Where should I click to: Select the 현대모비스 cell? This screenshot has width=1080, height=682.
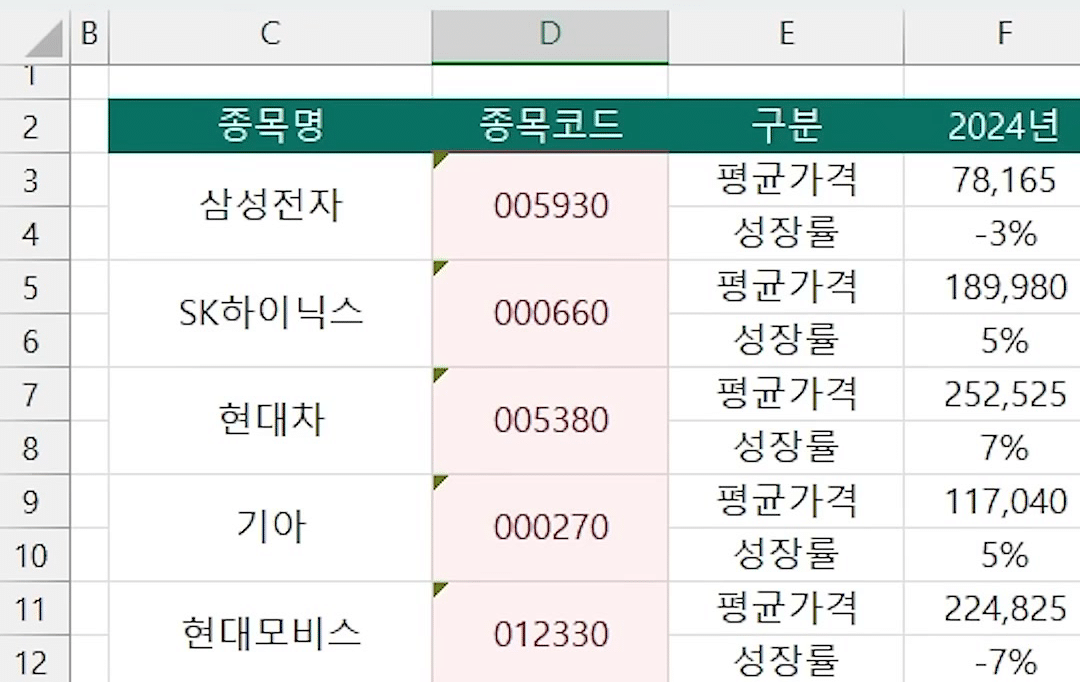tap(271, 632)
